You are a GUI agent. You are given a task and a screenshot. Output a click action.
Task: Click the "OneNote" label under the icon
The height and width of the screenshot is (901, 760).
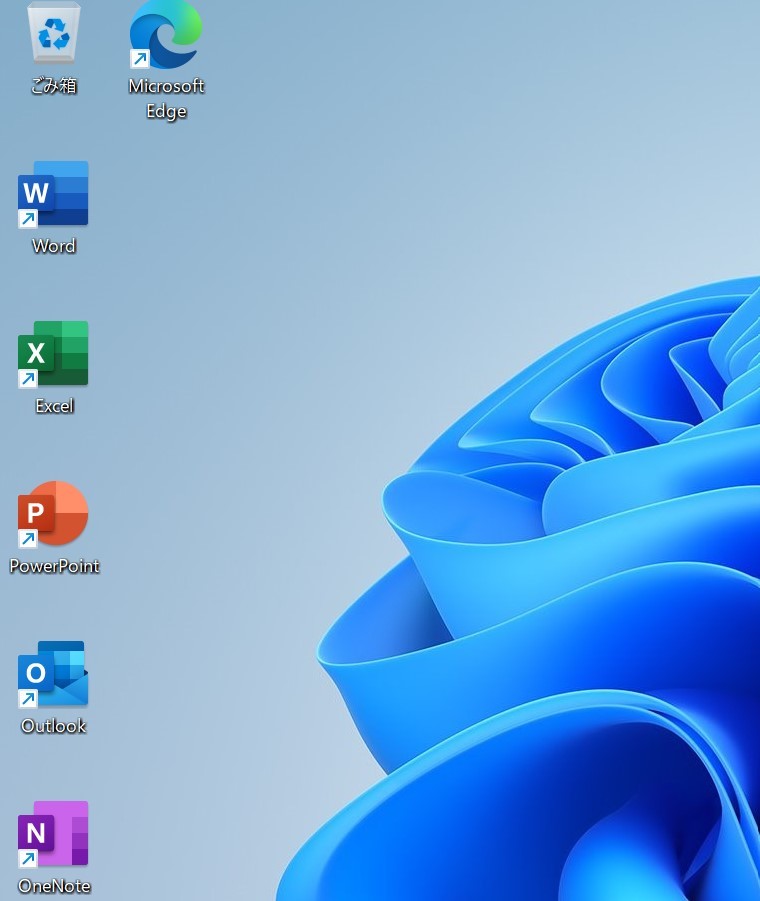(54, 886)
